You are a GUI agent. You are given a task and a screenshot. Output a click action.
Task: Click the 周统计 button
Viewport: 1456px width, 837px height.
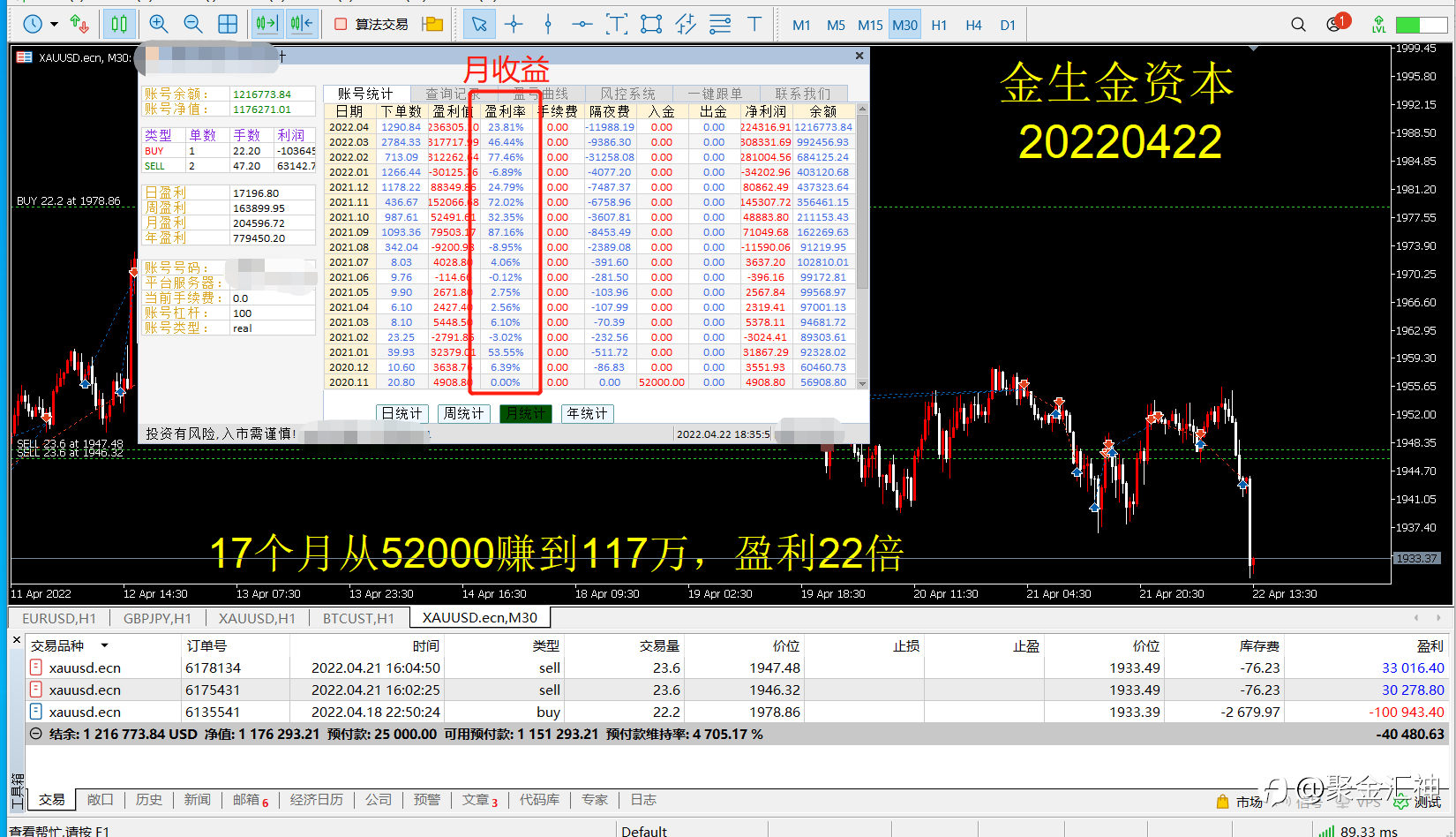tap(463, 413)
